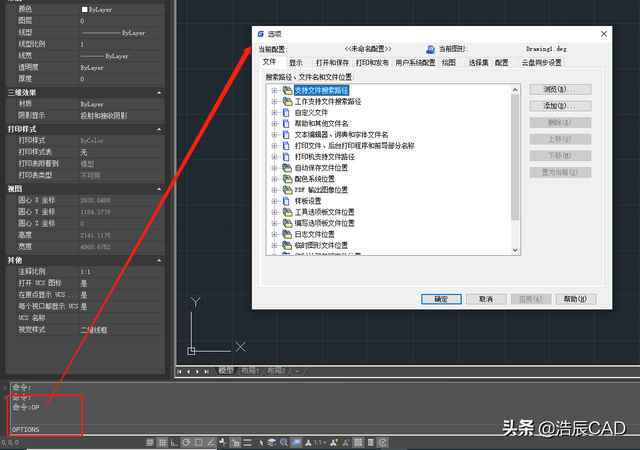Screen dimensions: 640x450
Task: Click stacked layers icon in status bar
Action: pyautogui.click(x=271, y=442)
